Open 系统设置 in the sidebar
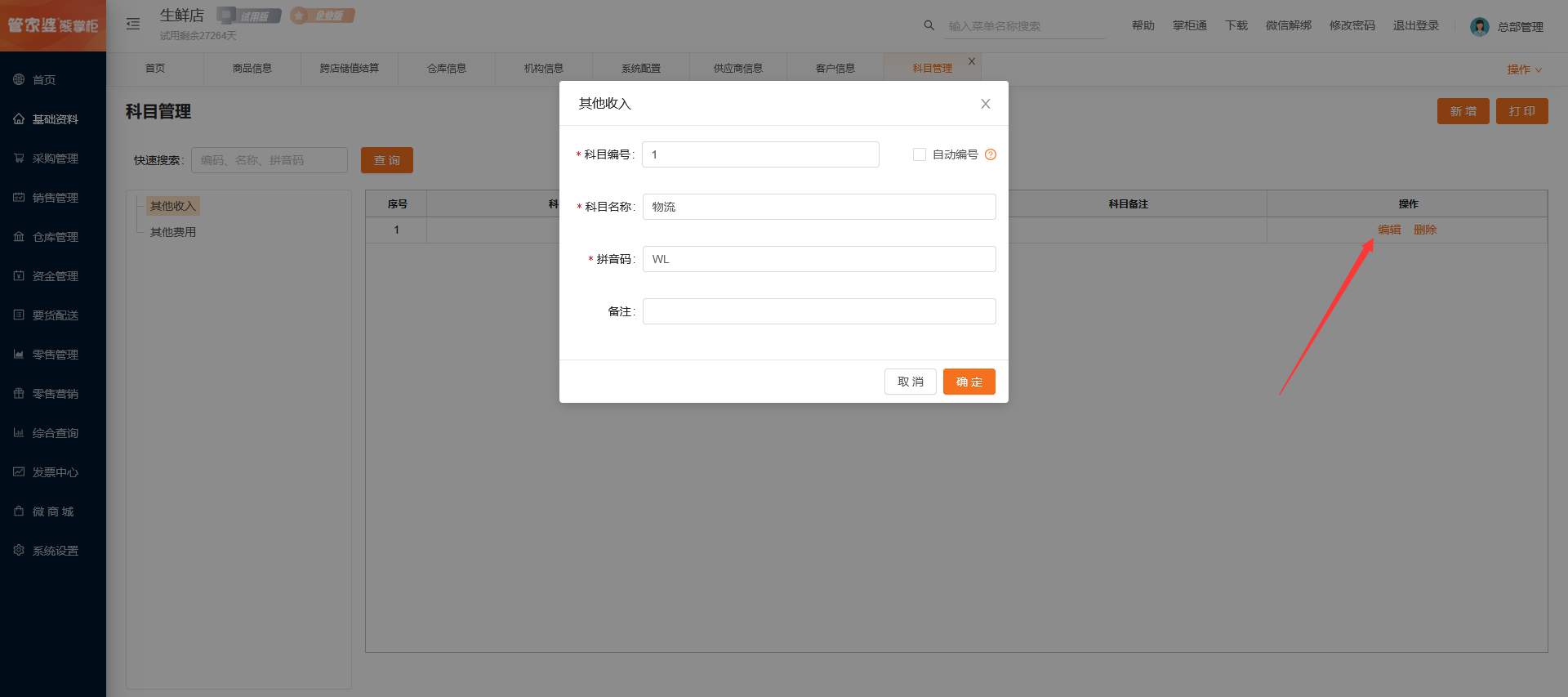 click(53, 550)
